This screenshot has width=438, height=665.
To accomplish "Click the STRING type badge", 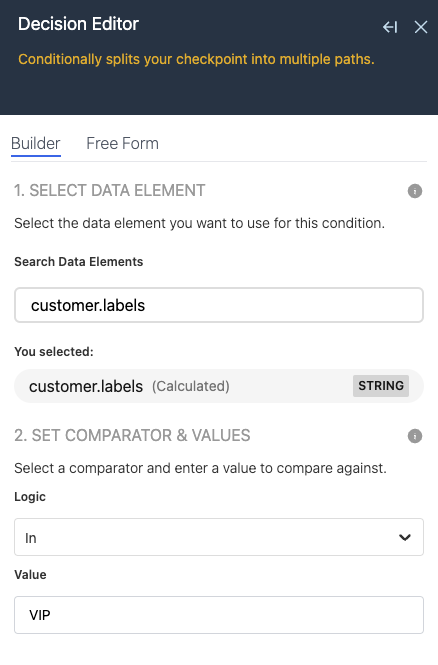I will tap(381, 386).
